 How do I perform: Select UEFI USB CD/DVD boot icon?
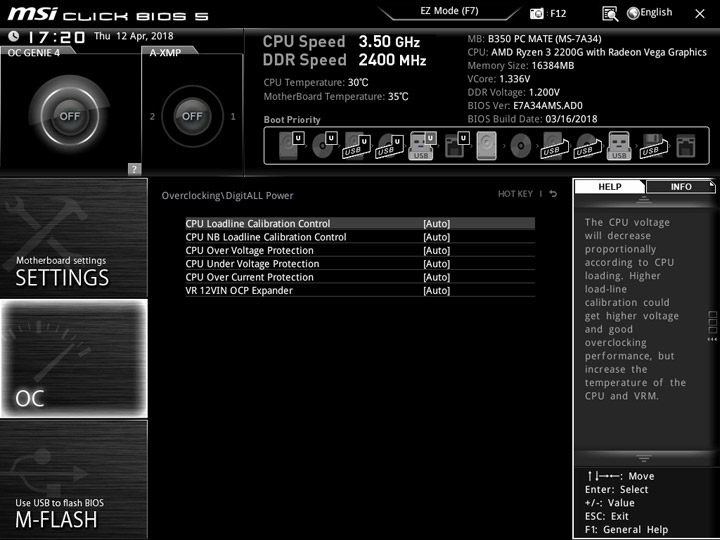(x=389, y=146)
